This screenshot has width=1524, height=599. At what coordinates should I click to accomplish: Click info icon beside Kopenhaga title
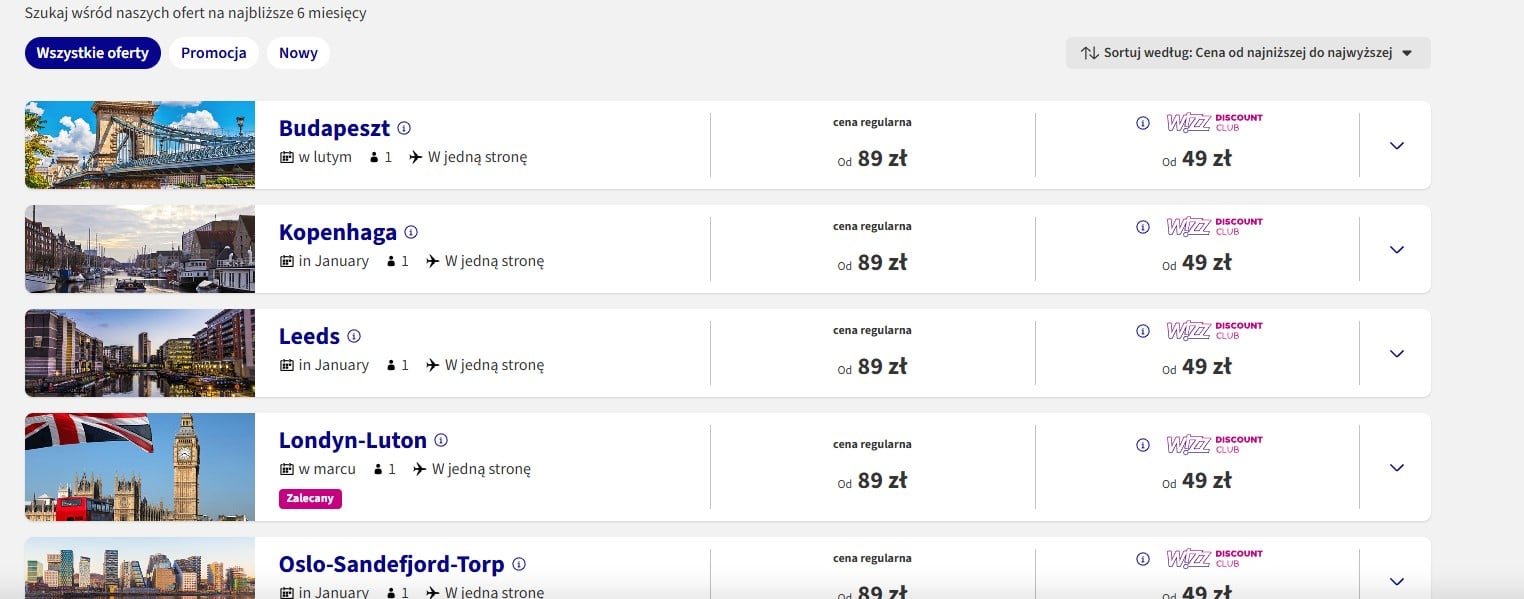tap(410, 232)
